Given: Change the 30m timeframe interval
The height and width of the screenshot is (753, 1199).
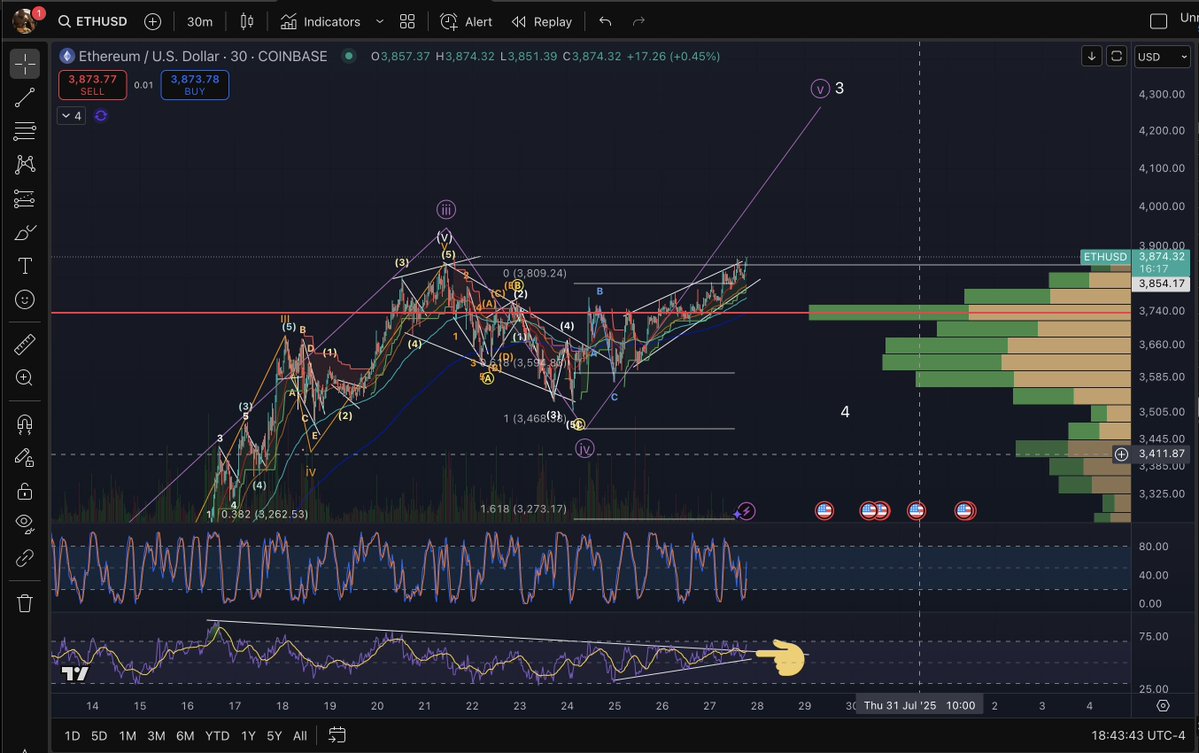Looking at the screenshot, I should click(x=200, y=21).
